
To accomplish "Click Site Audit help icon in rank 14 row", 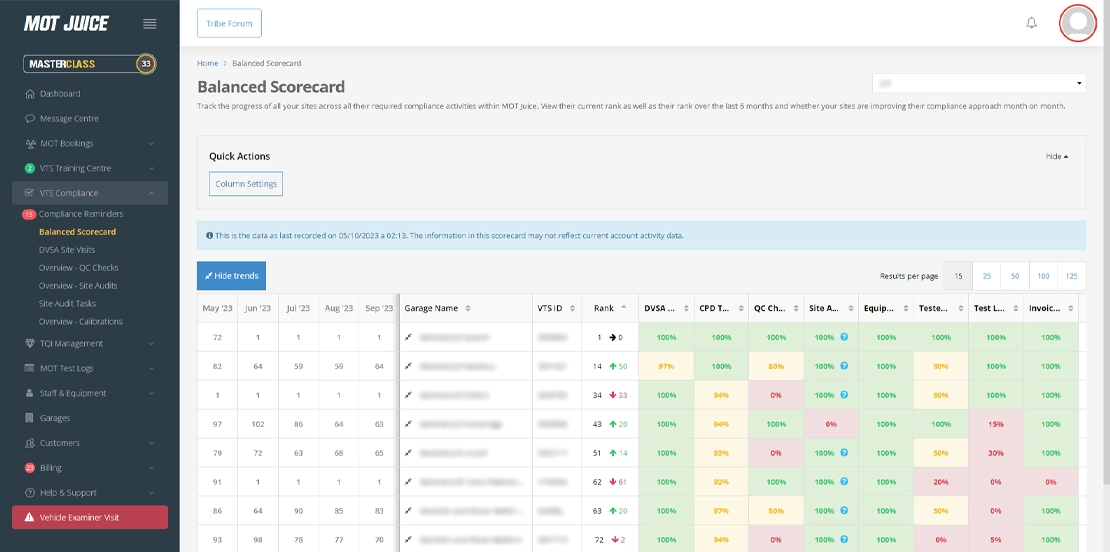I will [x=844, y=366].
